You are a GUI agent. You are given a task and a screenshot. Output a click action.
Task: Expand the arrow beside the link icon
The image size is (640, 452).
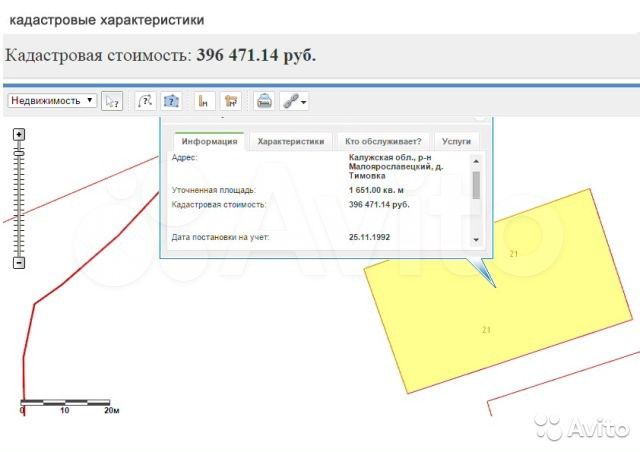pyautogui.click(x=303, y=102)
